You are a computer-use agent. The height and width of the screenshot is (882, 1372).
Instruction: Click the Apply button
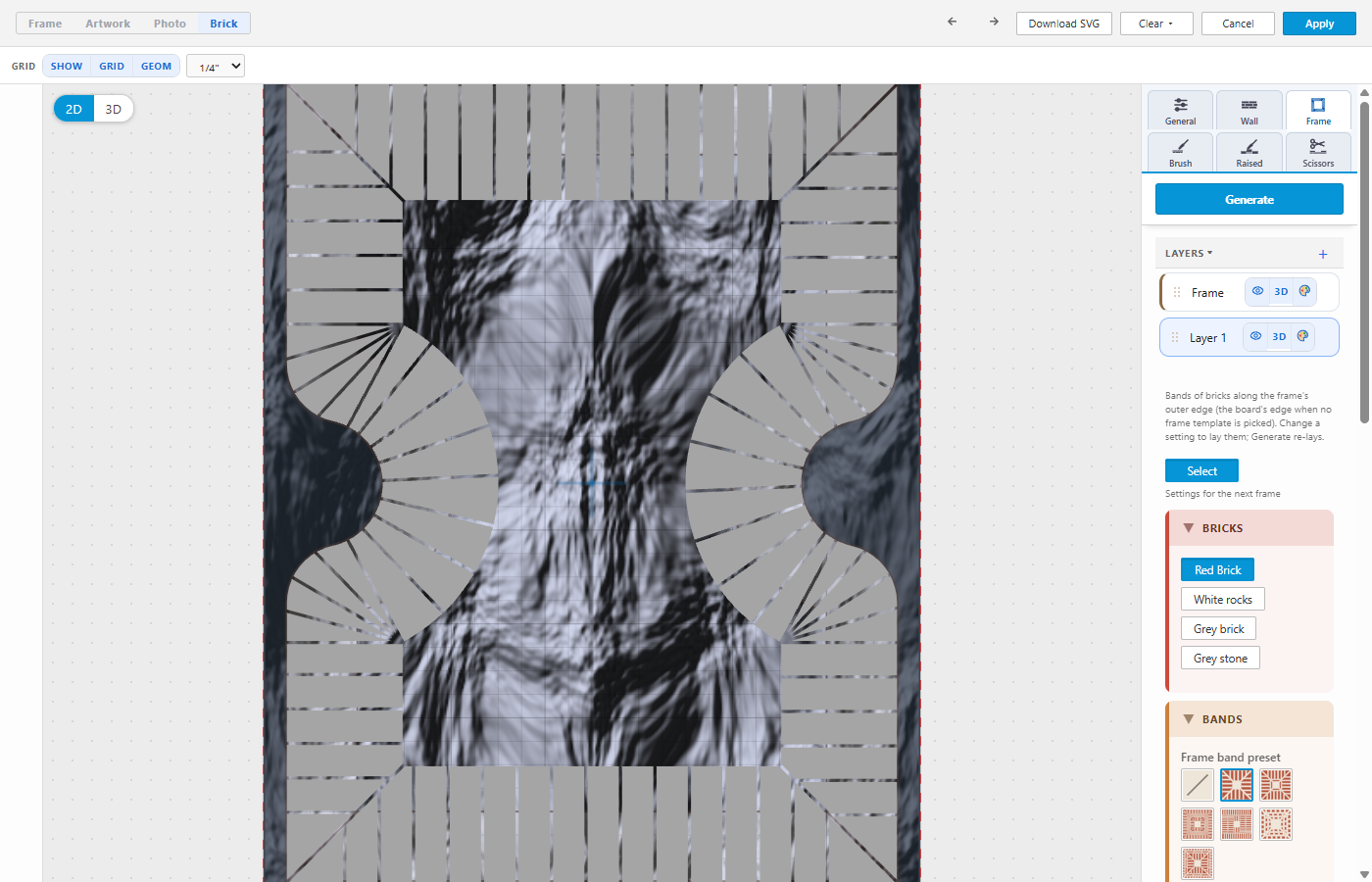click(1319, 24)
